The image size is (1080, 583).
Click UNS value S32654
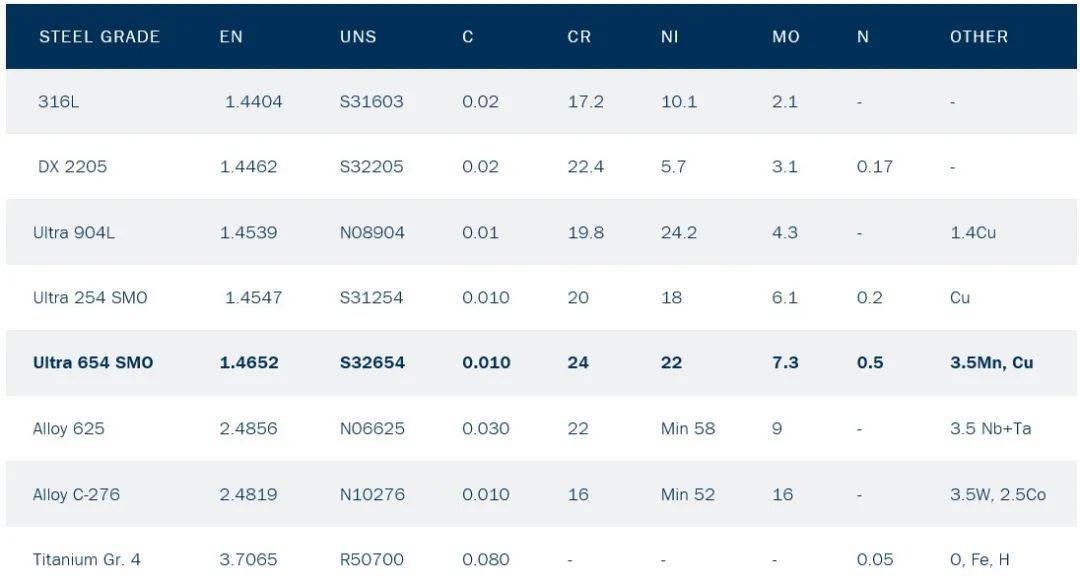coord(372,362)
